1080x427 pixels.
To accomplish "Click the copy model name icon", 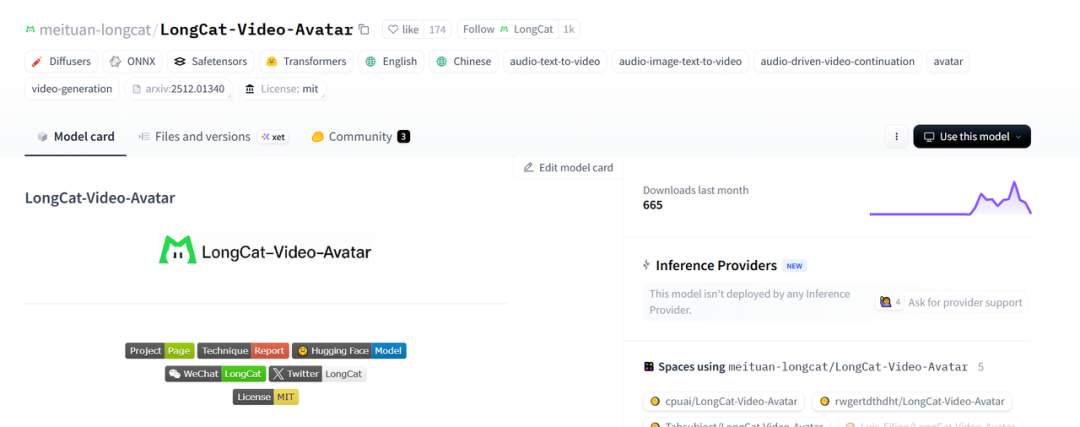I will (364, 30).
